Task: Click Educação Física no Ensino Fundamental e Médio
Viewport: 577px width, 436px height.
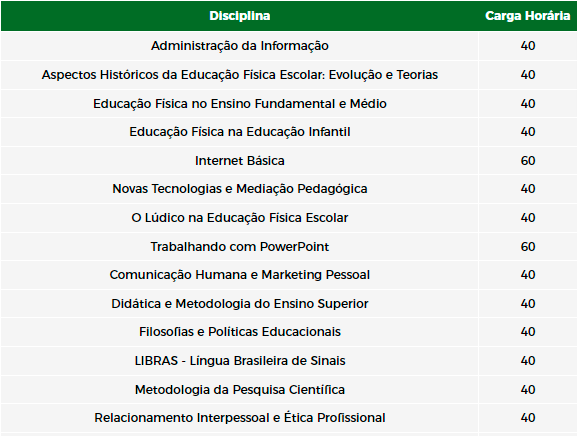Action: tap(240, 104)
